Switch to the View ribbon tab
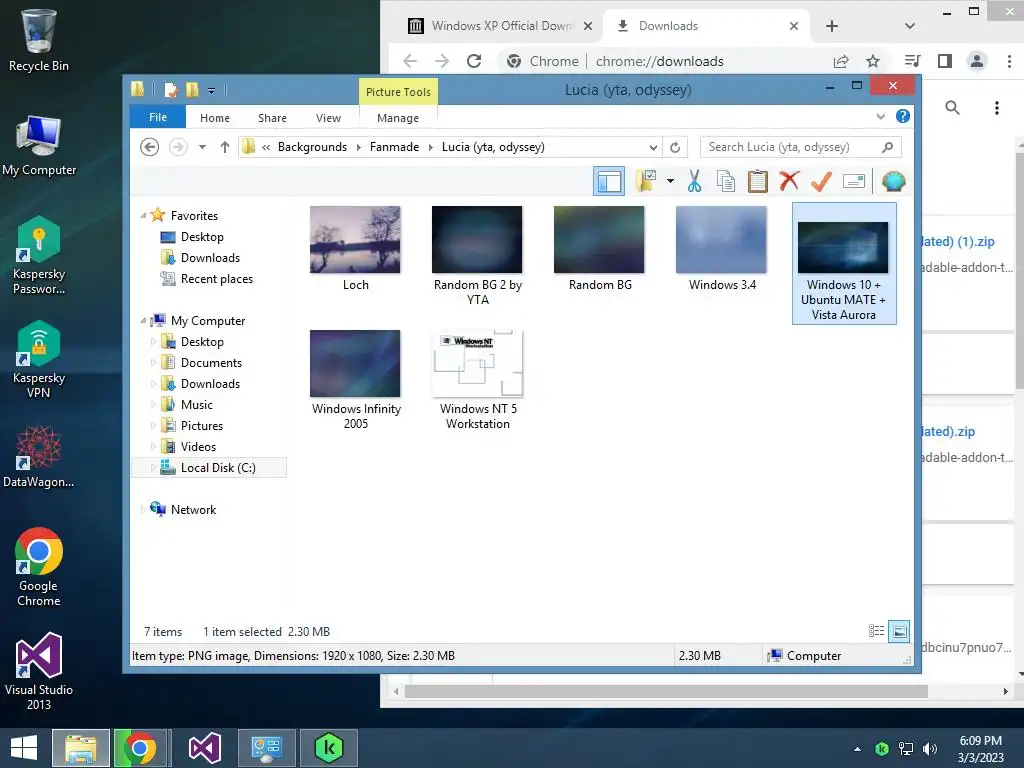Screen dimensions: 1024x768 click(x=328, y=118)
